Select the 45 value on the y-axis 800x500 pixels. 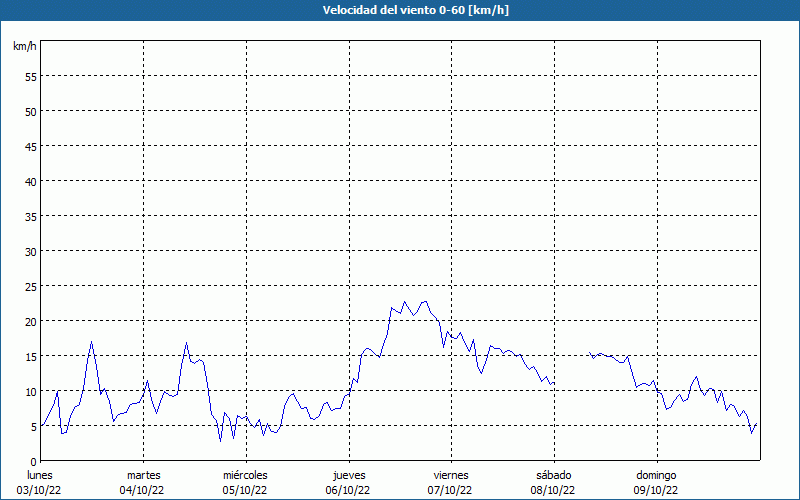(x=31, y=146)
